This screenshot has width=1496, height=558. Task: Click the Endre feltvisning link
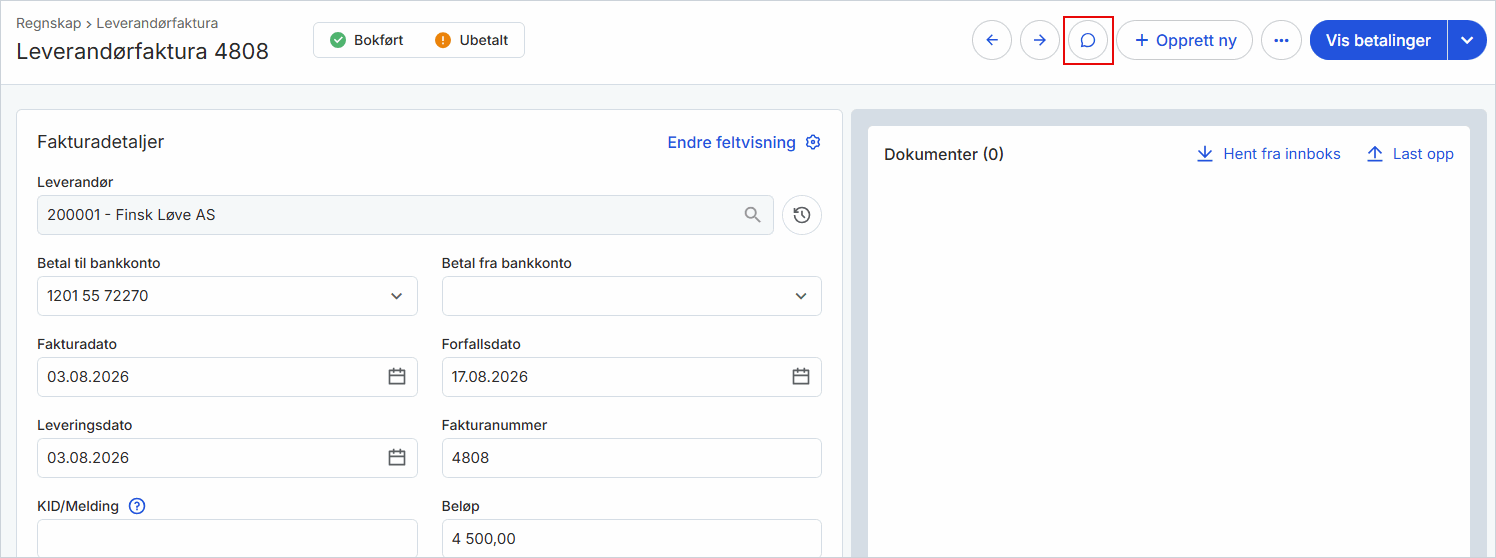point(732,142)
